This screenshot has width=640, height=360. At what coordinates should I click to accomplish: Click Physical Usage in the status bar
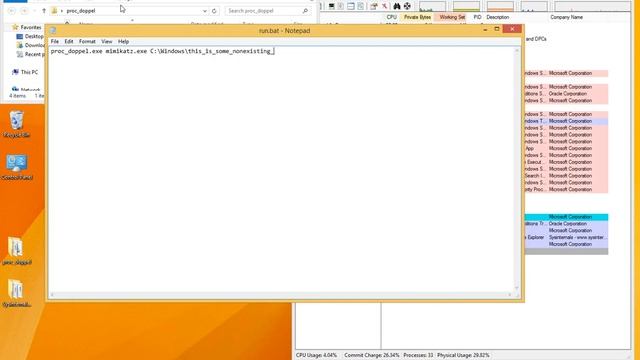click(463, 356)
